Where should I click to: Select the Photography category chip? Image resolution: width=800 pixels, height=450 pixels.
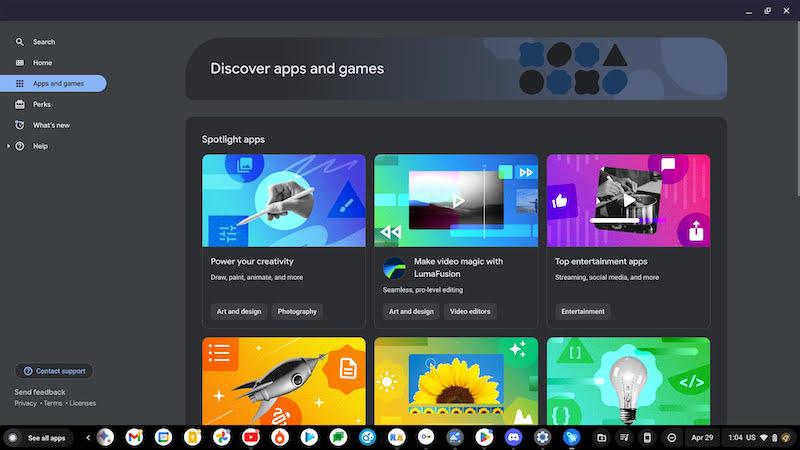pos(297,311)
